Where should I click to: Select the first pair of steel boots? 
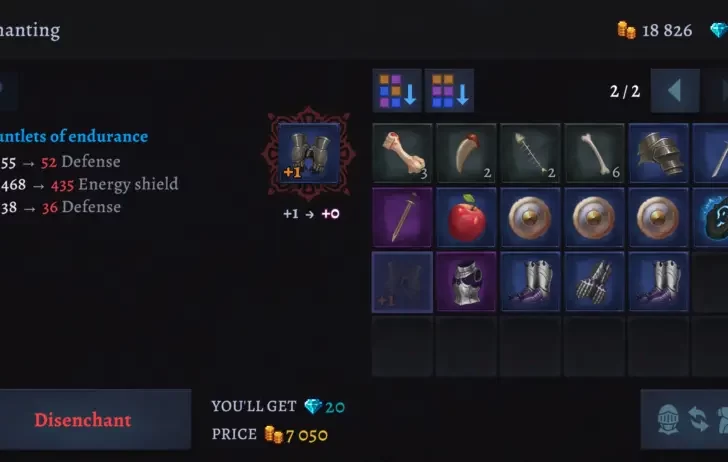530,282
